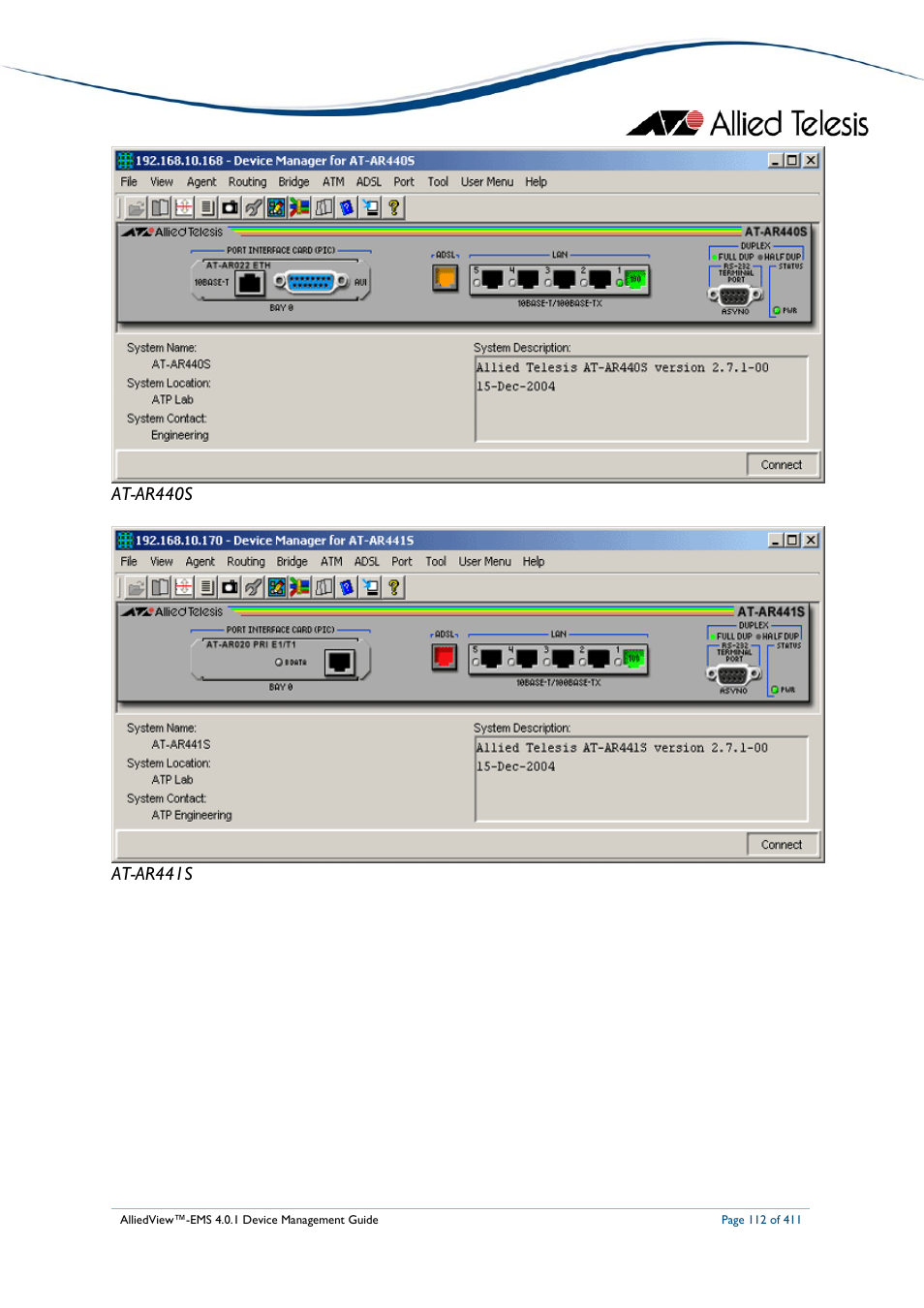The height and width of the screenshot is (1308, 924).
Task: Open Routing menu in AT-AR440S window
Action: coord(247,182)
